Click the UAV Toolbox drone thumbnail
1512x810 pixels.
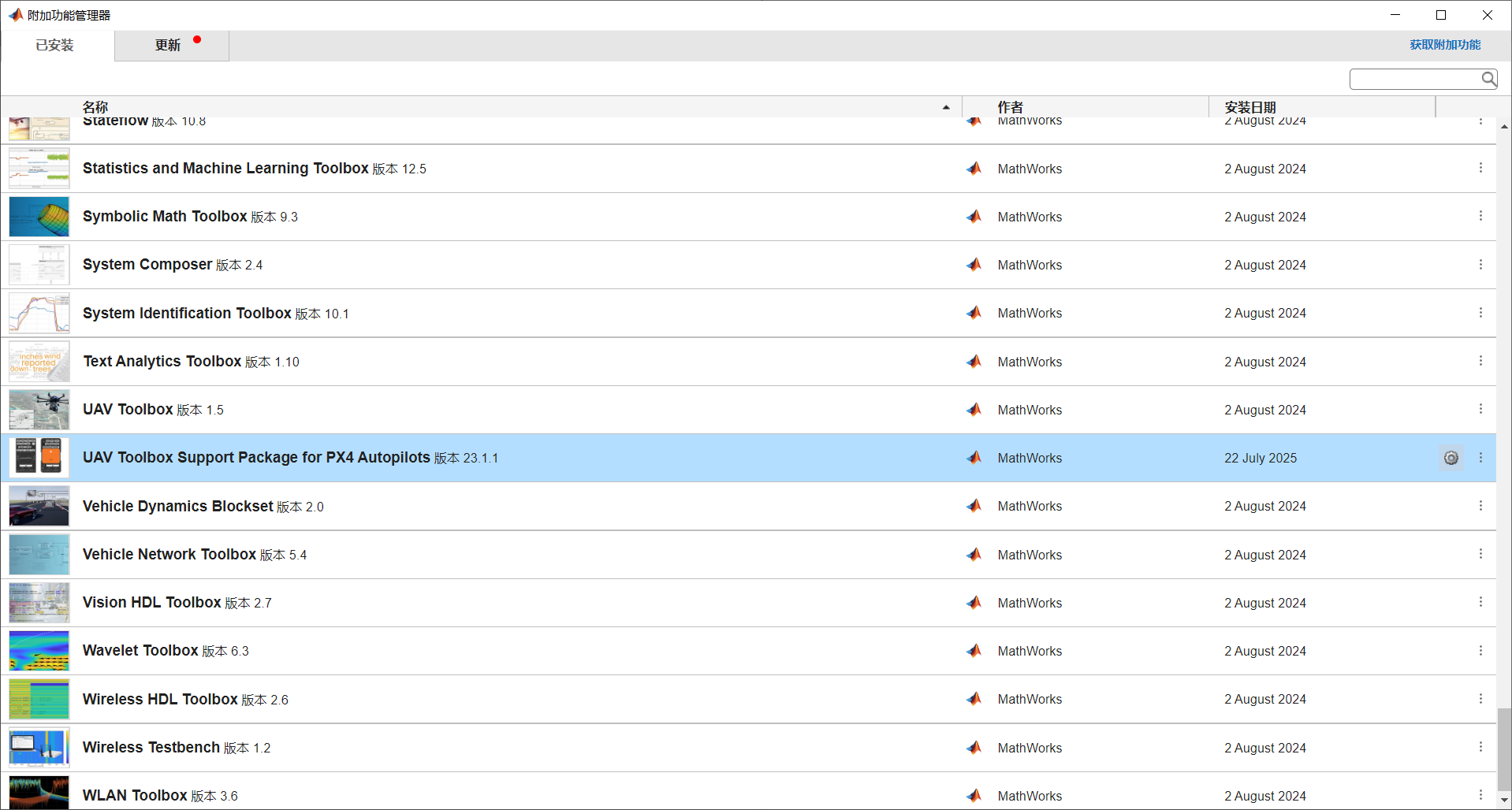tap(39, 410)
